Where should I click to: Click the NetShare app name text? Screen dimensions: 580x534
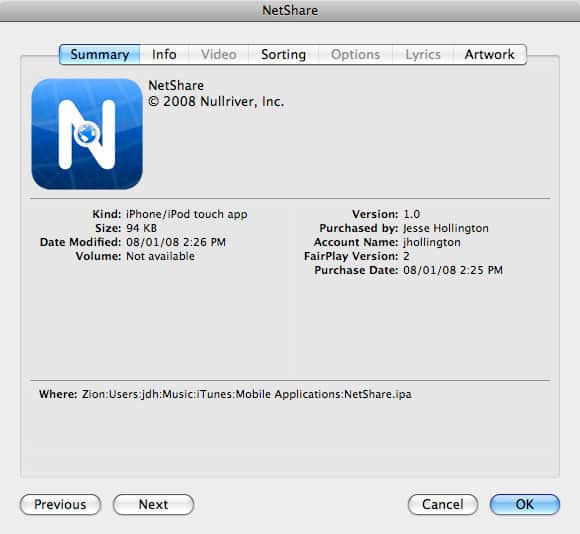tap(176, 85)
